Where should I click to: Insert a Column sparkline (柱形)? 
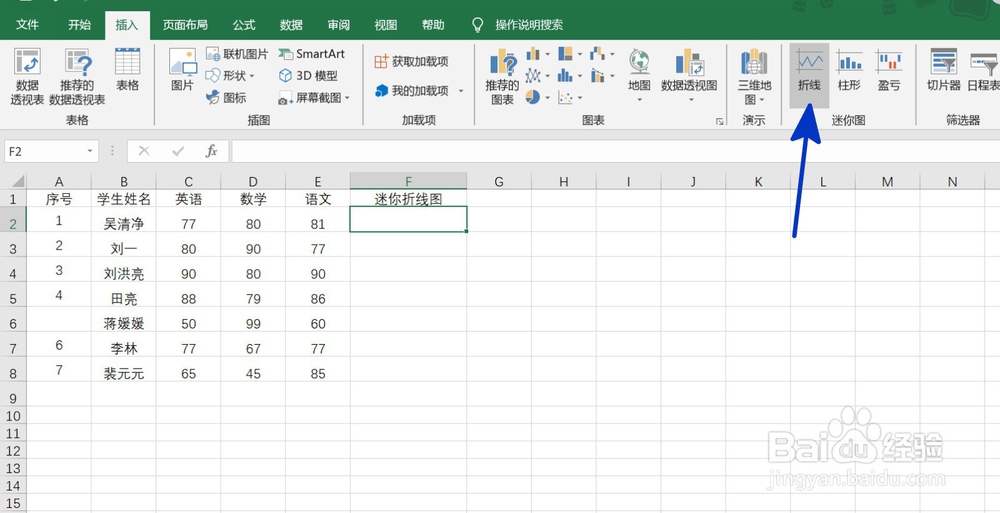849,71
